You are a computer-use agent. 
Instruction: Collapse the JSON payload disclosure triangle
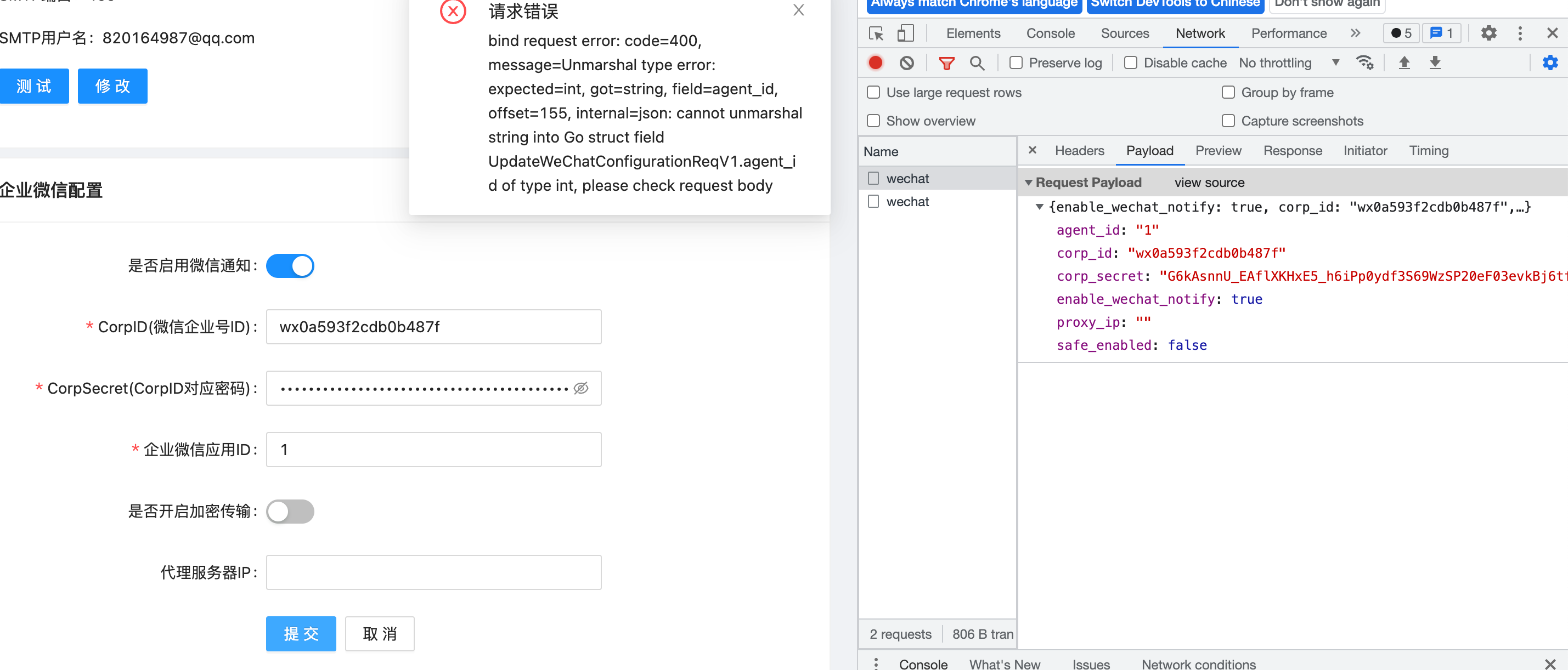(x=1040, y=207)
